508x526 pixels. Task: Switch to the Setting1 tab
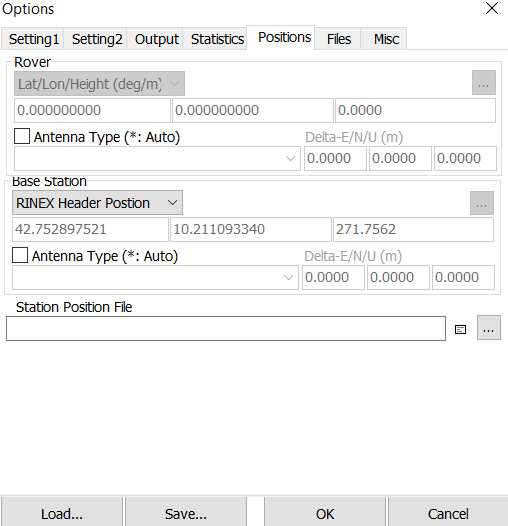(x=33, y=39)
